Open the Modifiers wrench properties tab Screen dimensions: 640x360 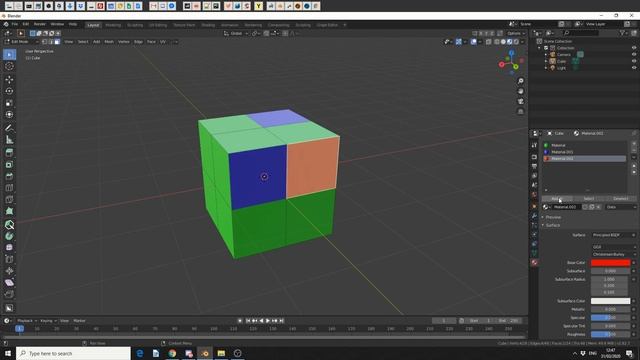point(534,216)
